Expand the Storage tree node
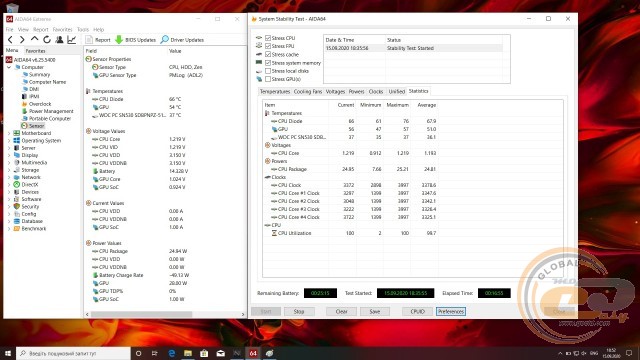 [9, 170]
